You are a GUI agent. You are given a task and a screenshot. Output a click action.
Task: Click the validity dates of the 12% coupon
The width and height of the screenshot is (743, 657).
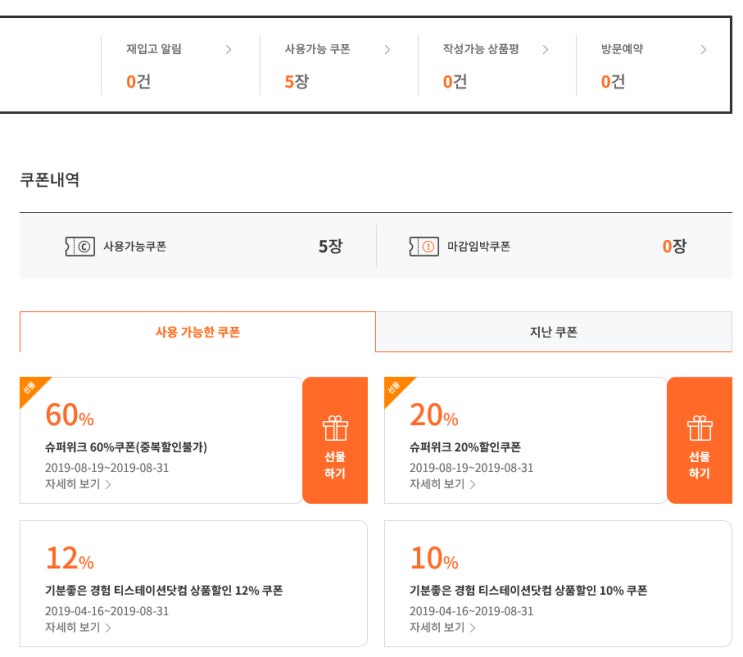[107, 611]
